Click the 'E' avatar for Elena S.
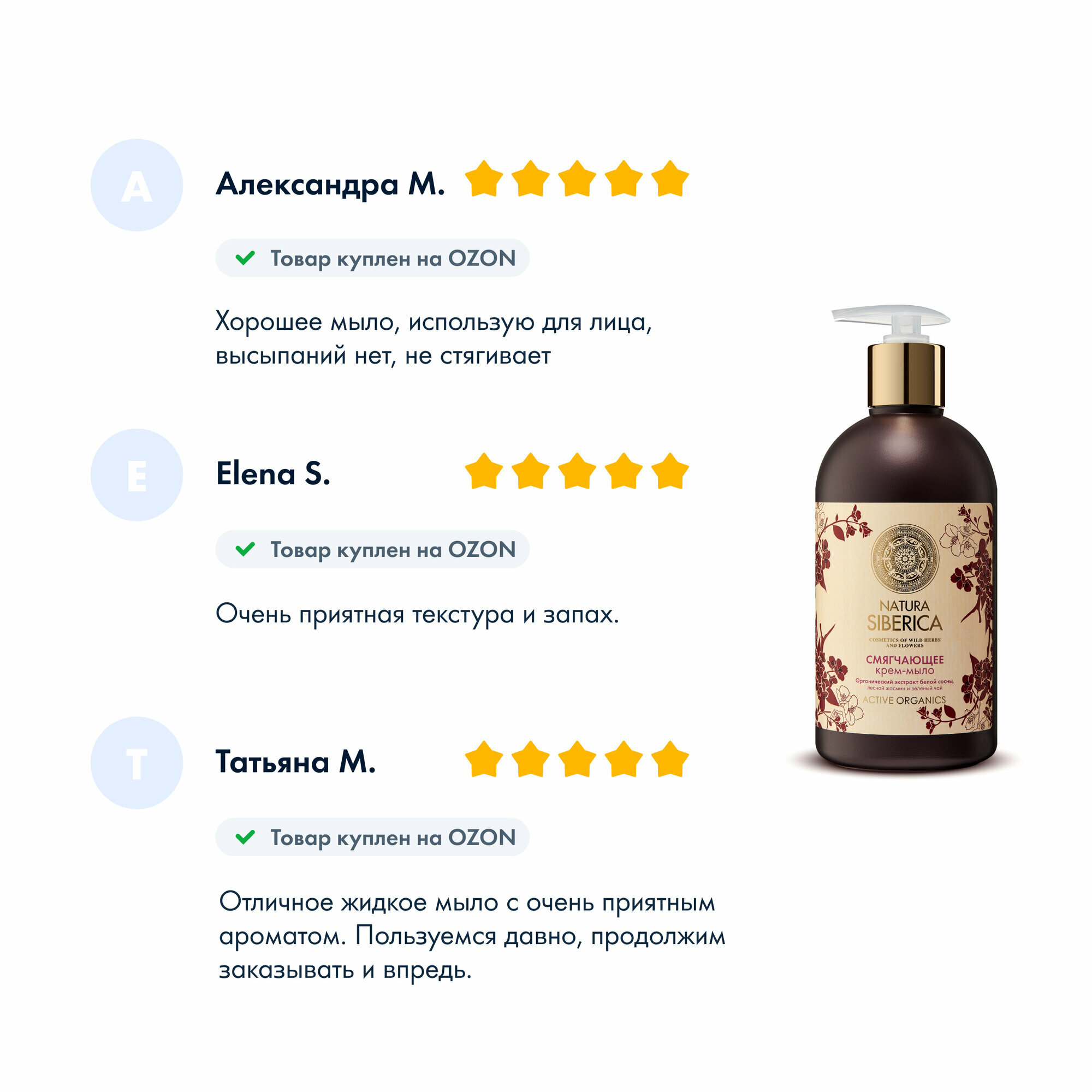Image resolution: width=1092 pixels, height=1092 pixels. 137,475
